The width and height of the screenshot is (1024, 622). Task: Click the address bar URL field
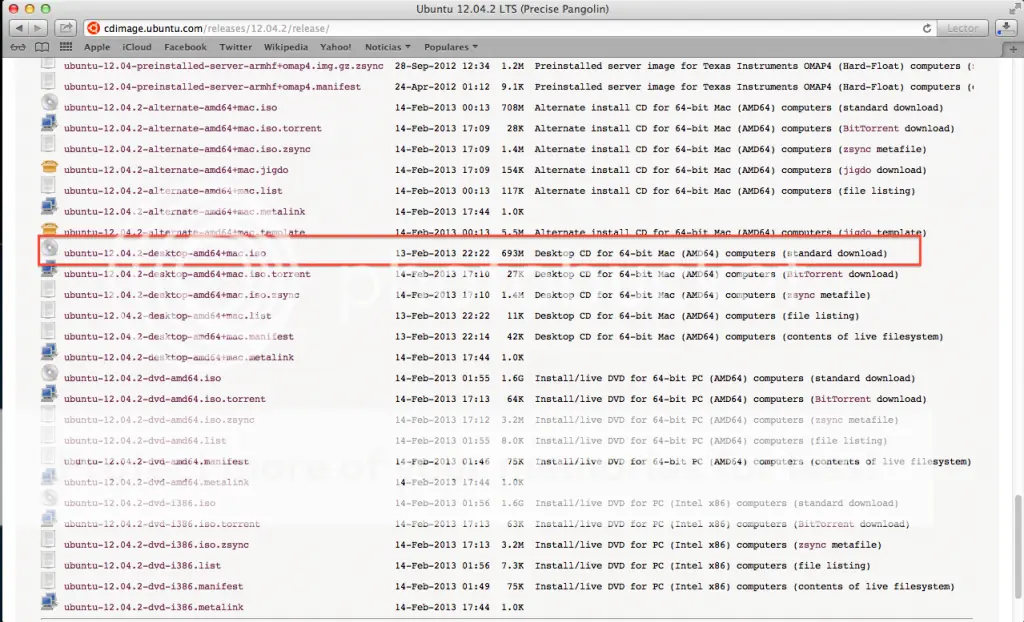509,28
